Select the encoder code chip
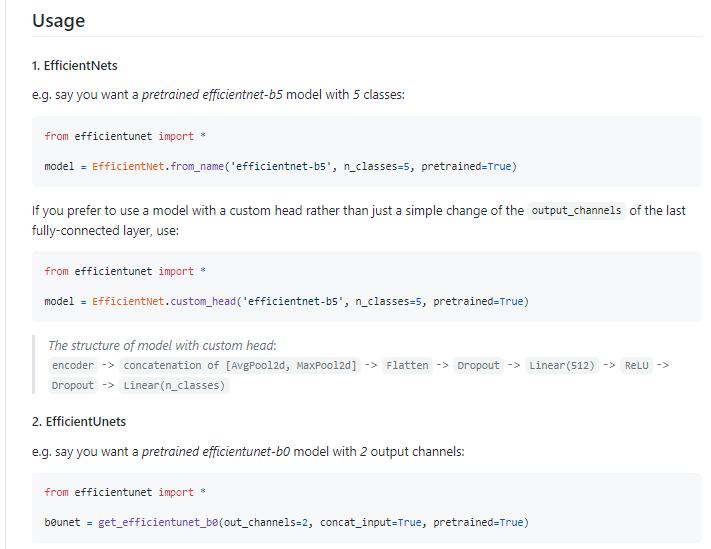711x549 pixels. pyautogui.click(x=72, y=365)
